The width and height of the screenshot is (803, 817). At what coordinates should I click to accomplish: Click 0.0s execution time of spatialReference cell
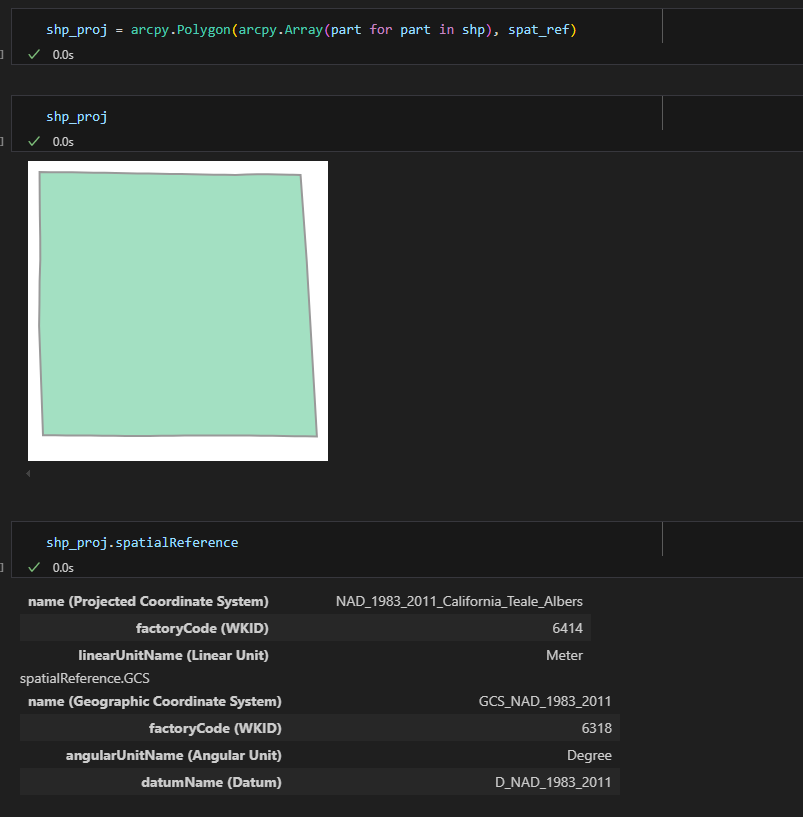click(x=63, y=568)
